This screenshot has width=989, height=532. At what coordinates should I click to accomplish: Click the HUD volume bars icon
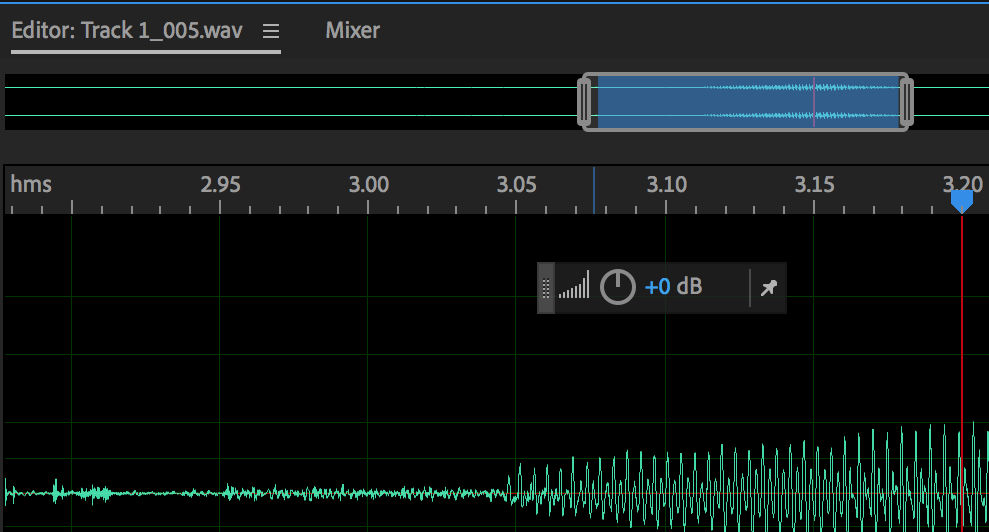[x=574, y=285]
